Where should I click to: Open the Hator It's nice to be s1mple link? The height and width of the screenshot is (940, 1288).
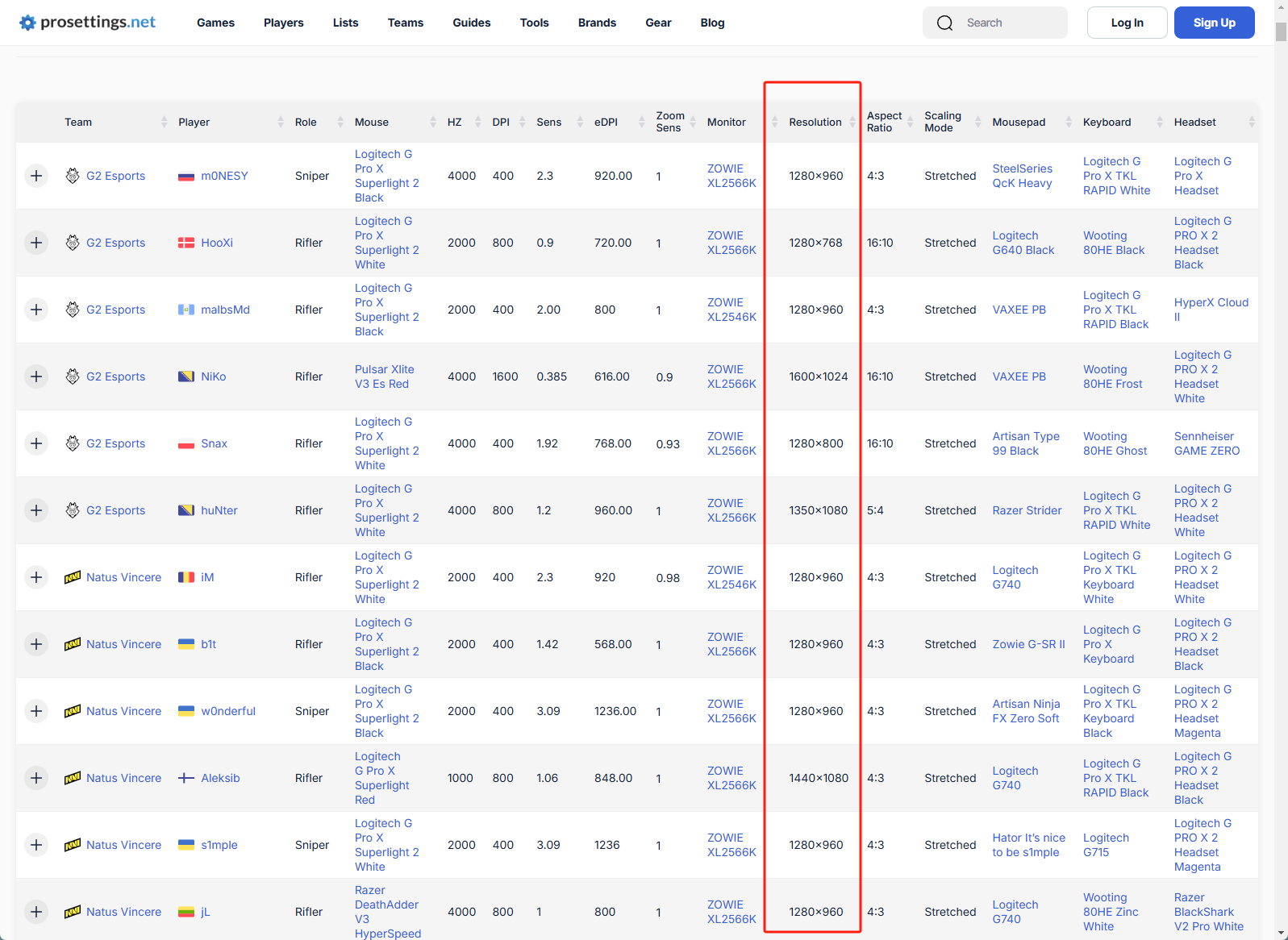[1028, 845]
